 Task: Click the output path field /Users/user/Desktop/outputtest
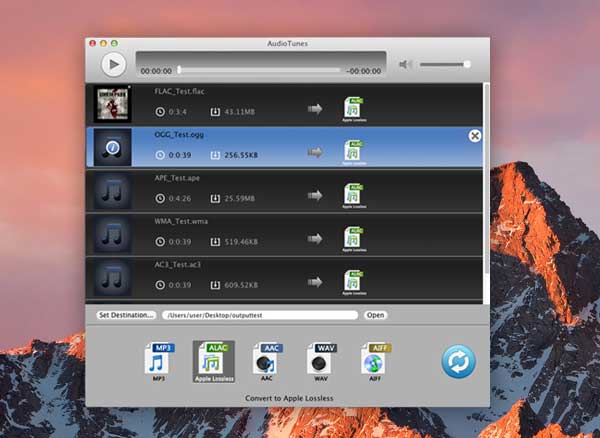260,315
